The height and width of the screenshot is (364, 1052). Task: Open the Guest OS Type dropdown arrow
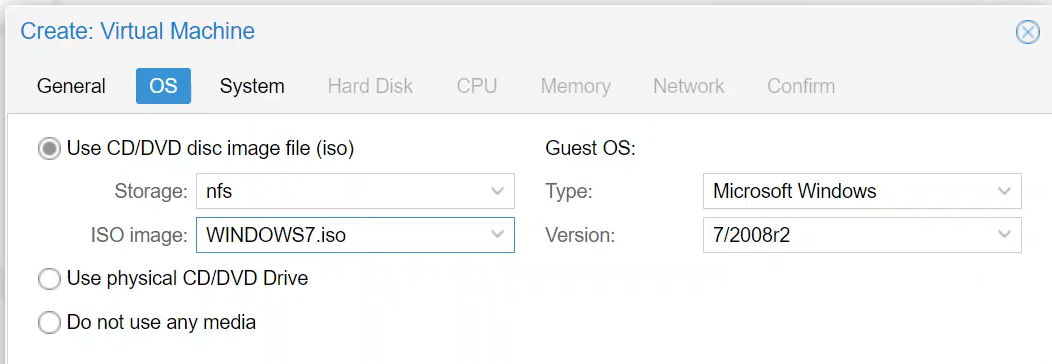point(1004,191)
